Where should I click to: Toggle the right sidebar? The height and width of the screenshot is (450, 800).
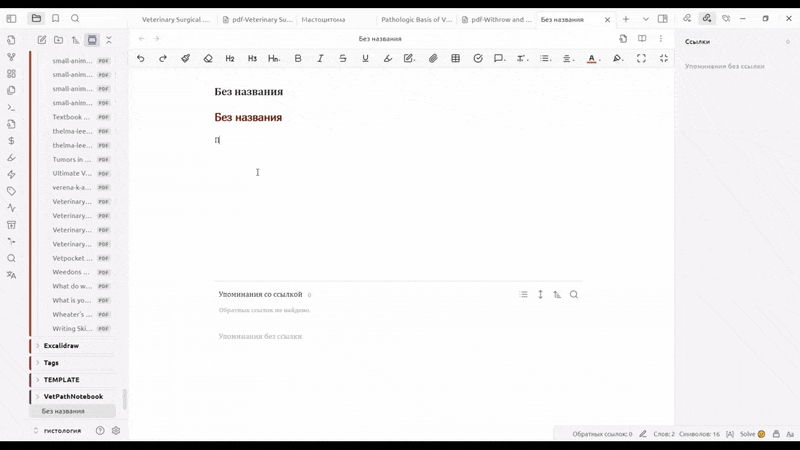(663, 19)
